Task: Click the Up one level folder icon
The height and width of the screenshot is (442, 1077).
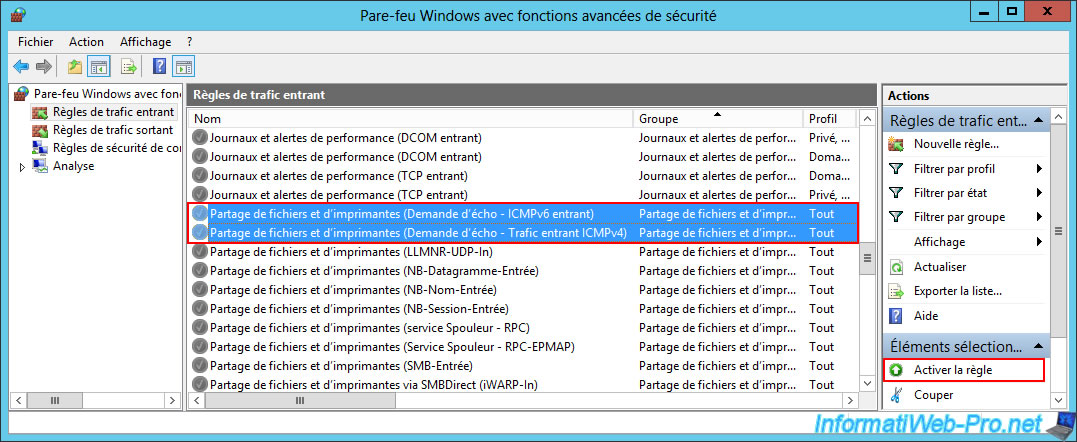Action: pos(75,67)
